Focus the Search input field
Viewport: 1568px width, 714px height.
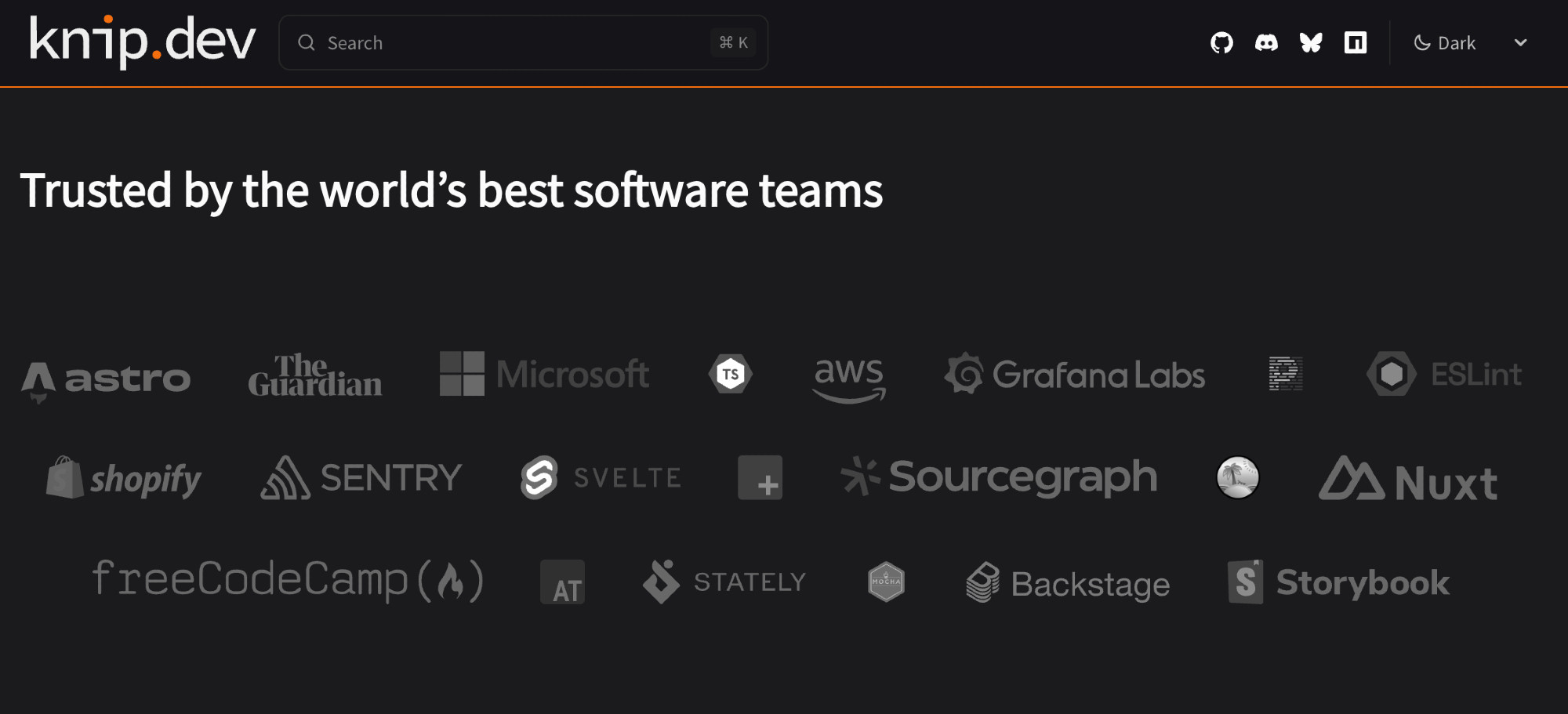pyautogui.click(x=524, y=42)
